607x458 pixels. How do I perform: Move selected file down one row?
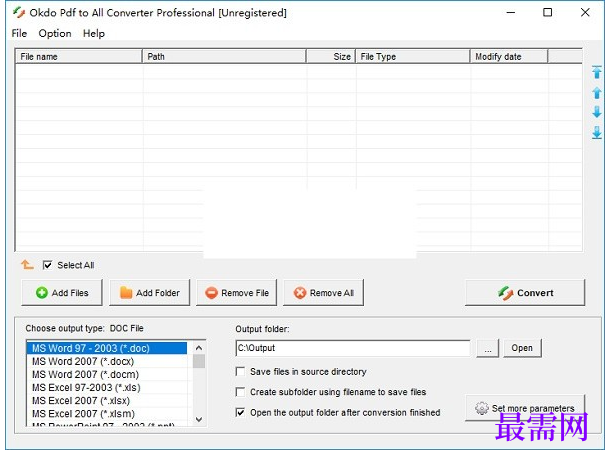(597, 112)
